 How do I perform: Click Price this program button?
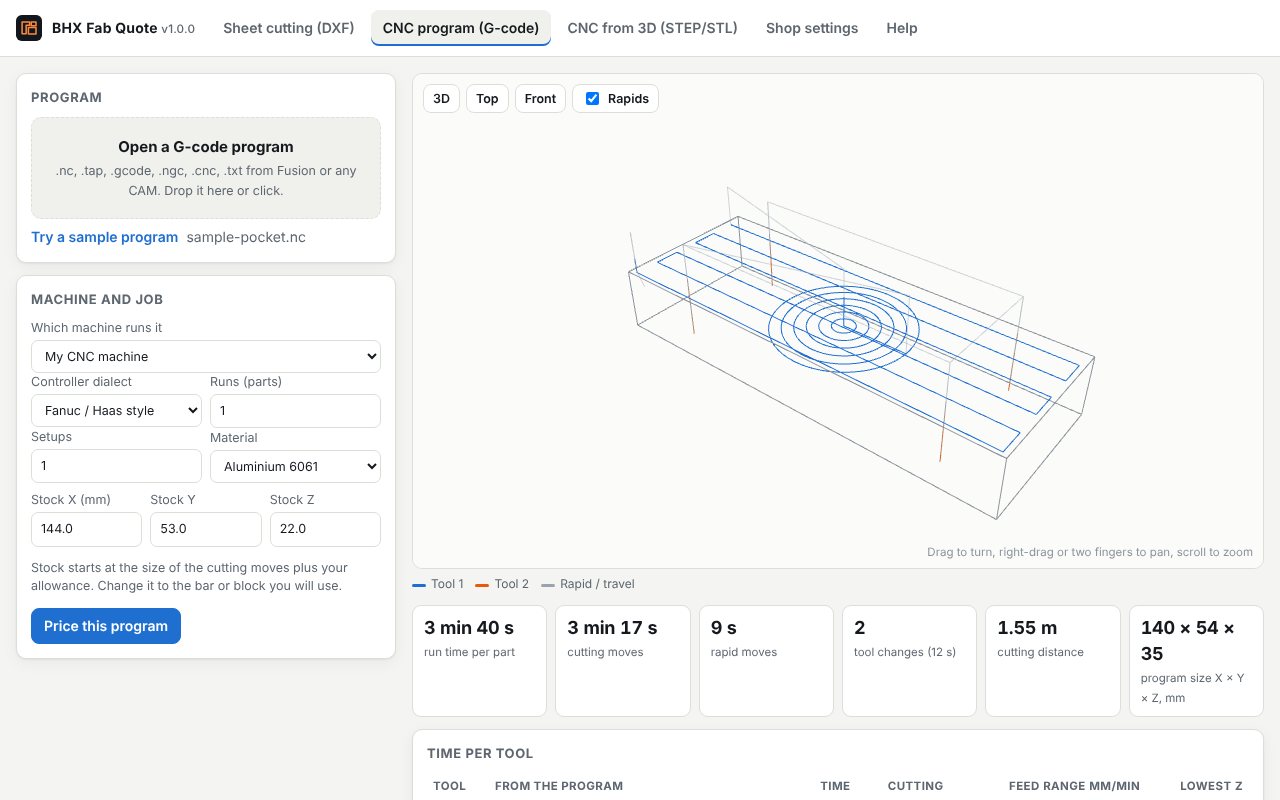106,626
